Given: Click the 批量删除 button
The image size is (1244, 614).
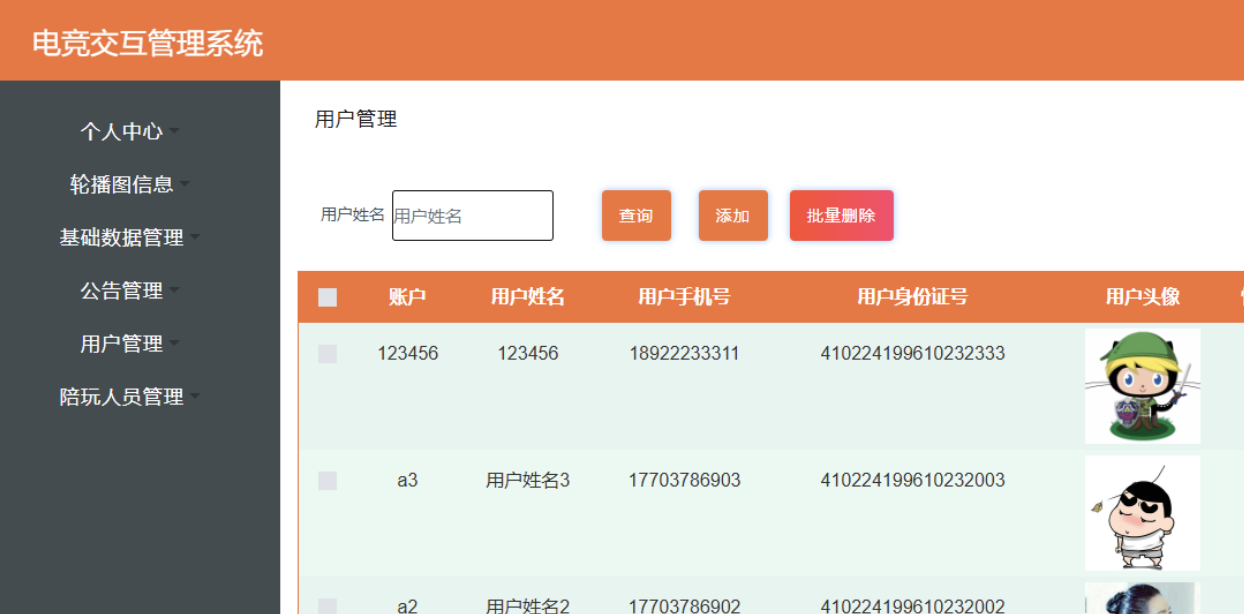Looking at the screenshot, I should tap(841, 215).
